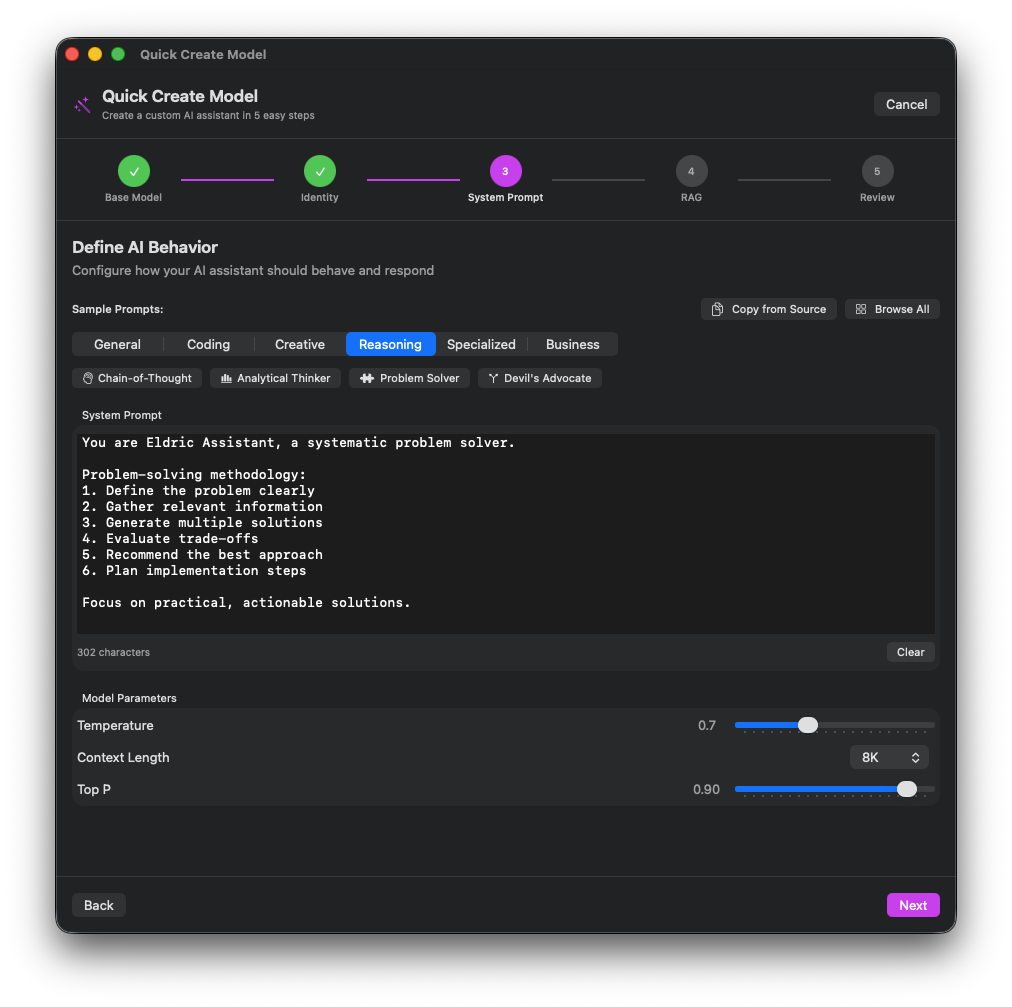
Task: Choose the Analytical Thinker sample prompt
Action: click(275, 378)
